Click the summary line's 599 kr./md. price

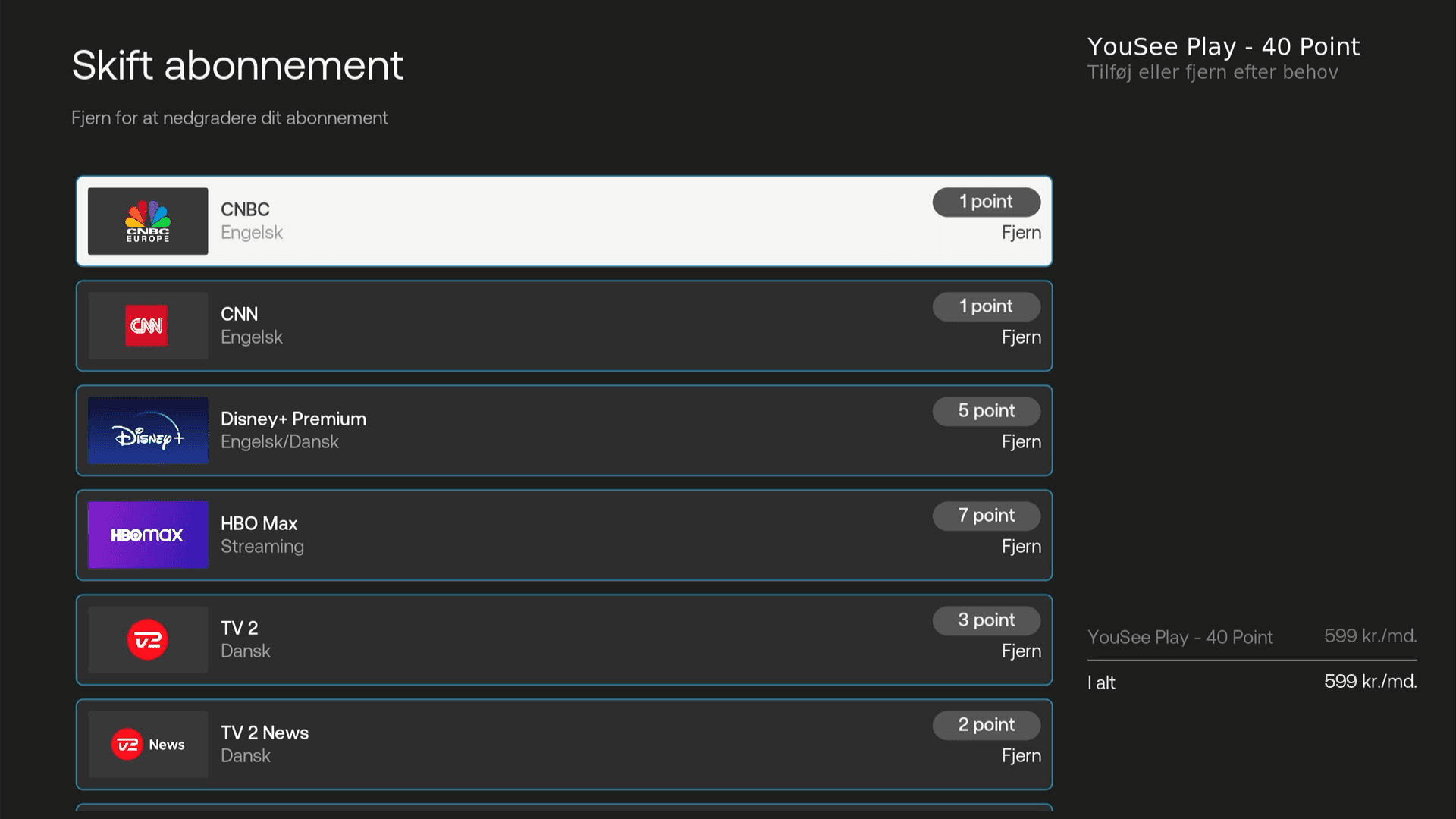click(1370, 636)
